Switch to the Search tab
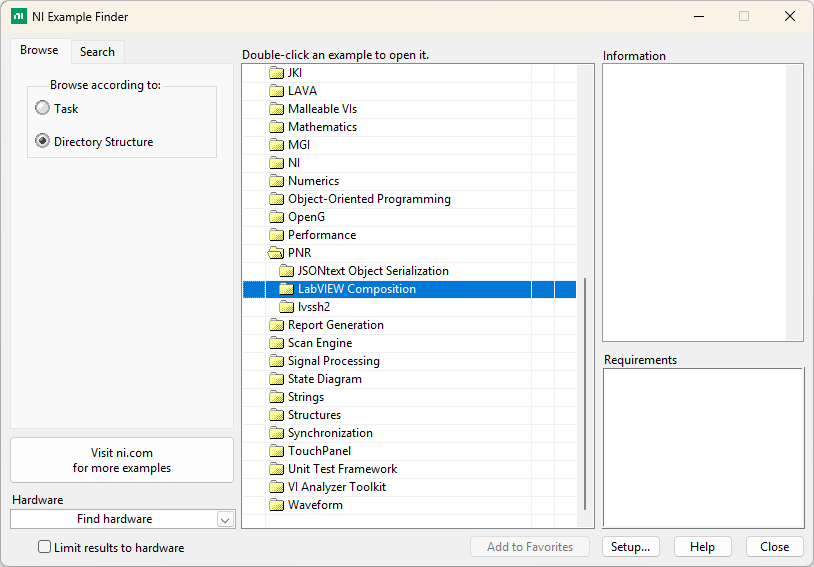 click(97, 52)
